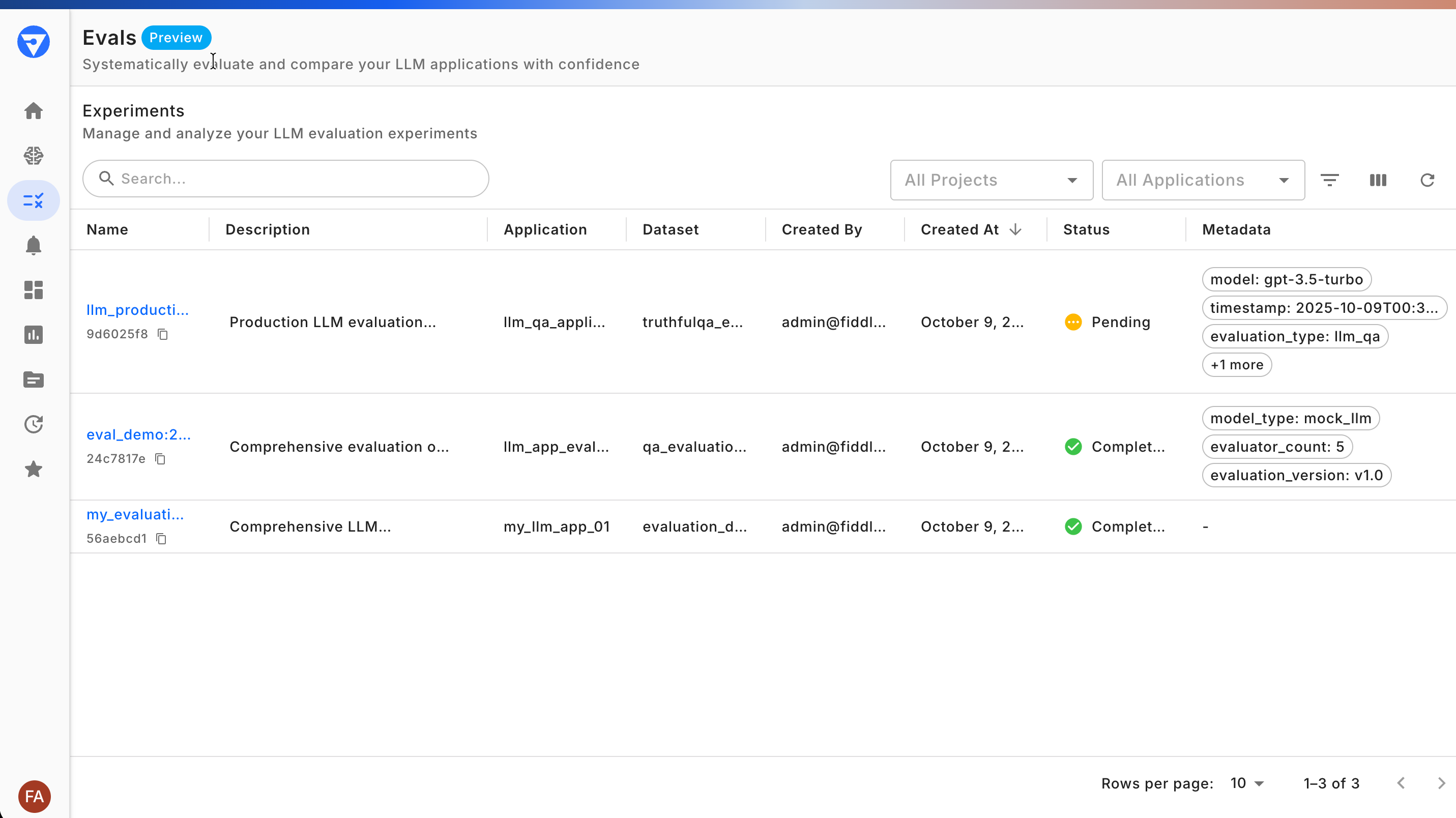The height and width of the screenshot is (818, 1456).
Task: Copy the 9d6025f8 experiment ID
Action: (163, 334)
